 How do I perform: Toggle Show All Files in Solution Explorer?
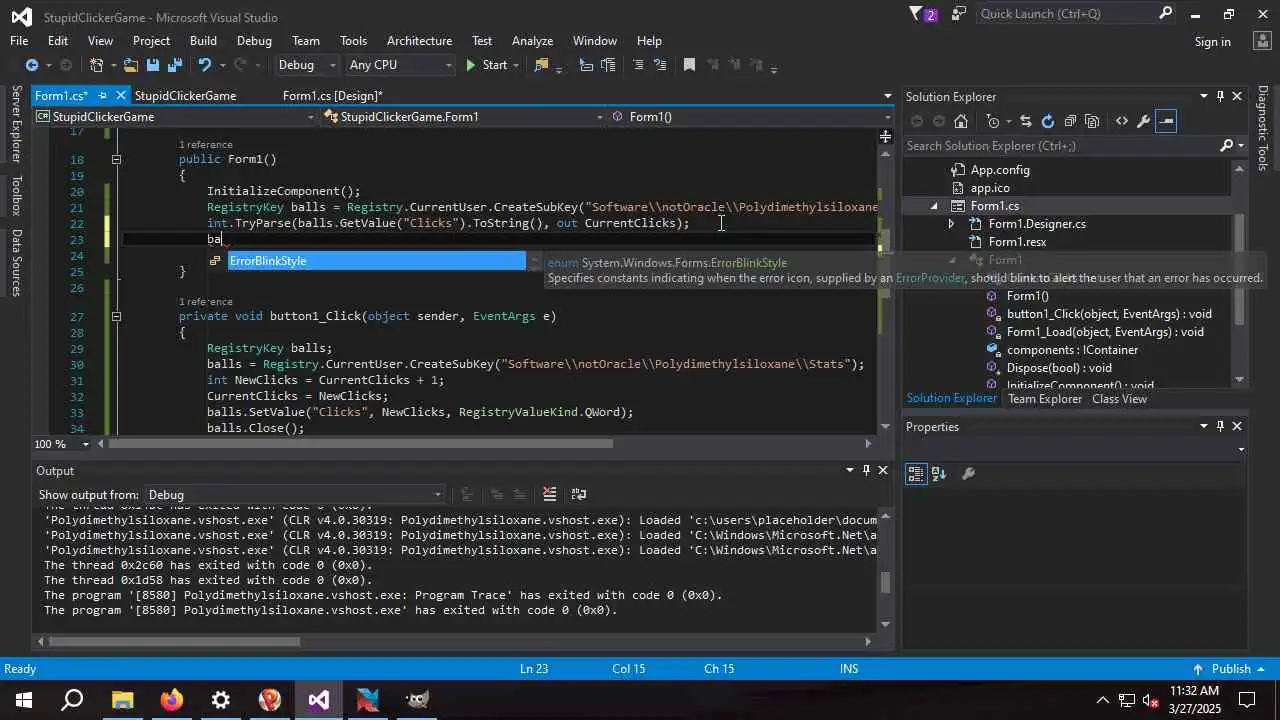tap(1092, 121)
